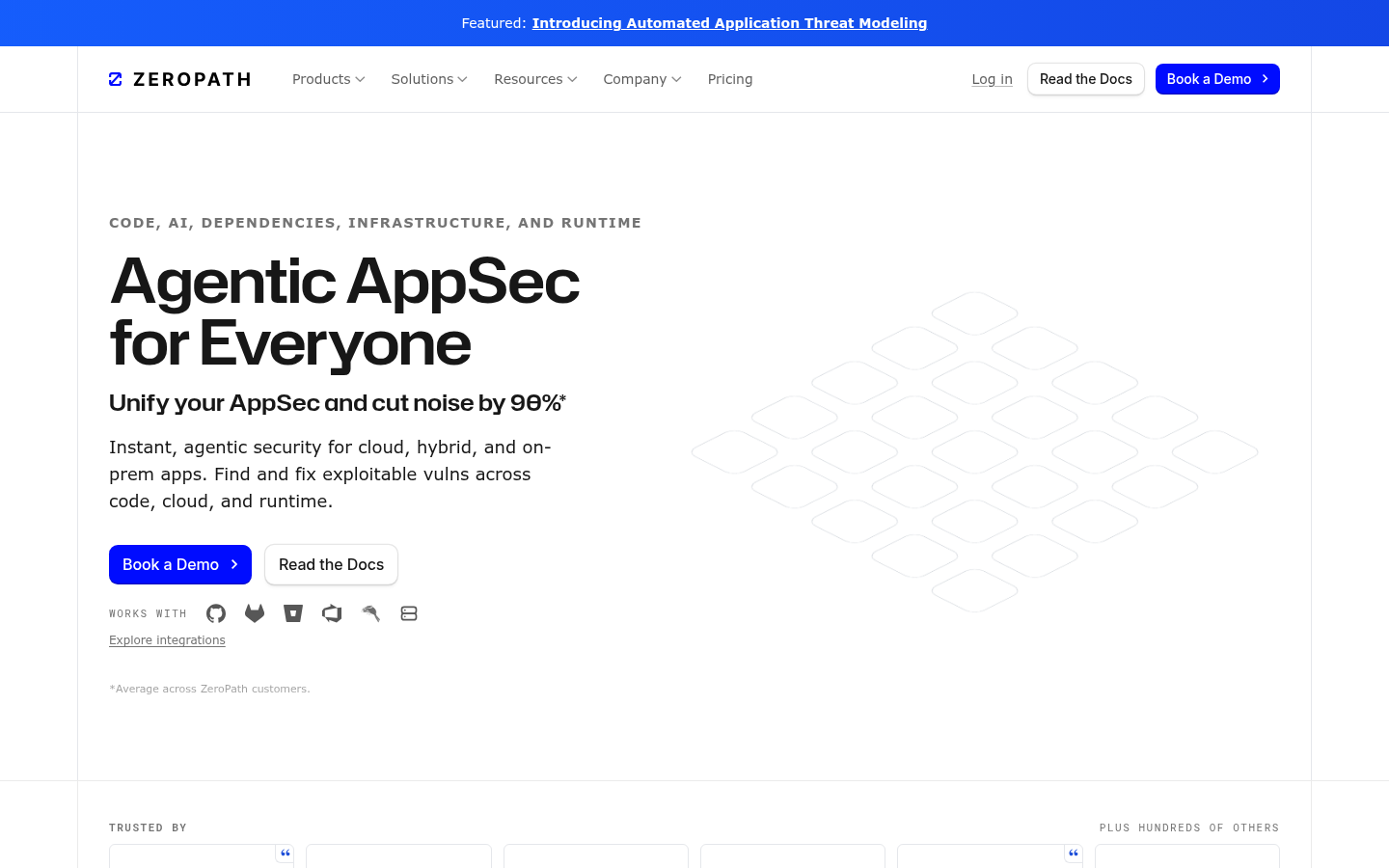
Task: Click the "TRUSTED BY" label
Action: coord(148,827)
